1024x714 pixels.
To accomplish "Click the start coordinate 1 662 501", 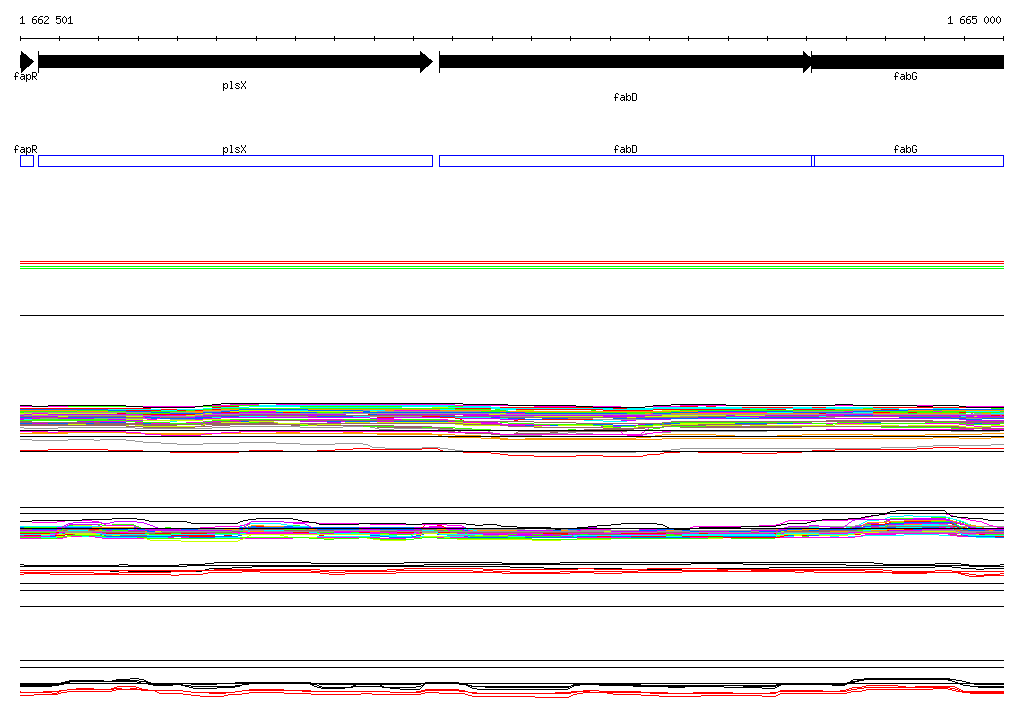I will pos(46,20).
